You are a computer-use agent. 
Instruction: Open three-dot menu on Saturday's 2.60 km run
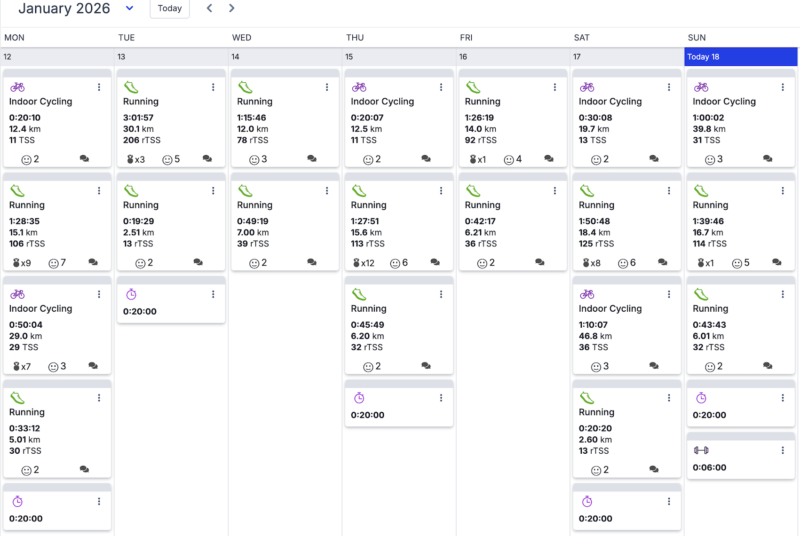[669, 398]
